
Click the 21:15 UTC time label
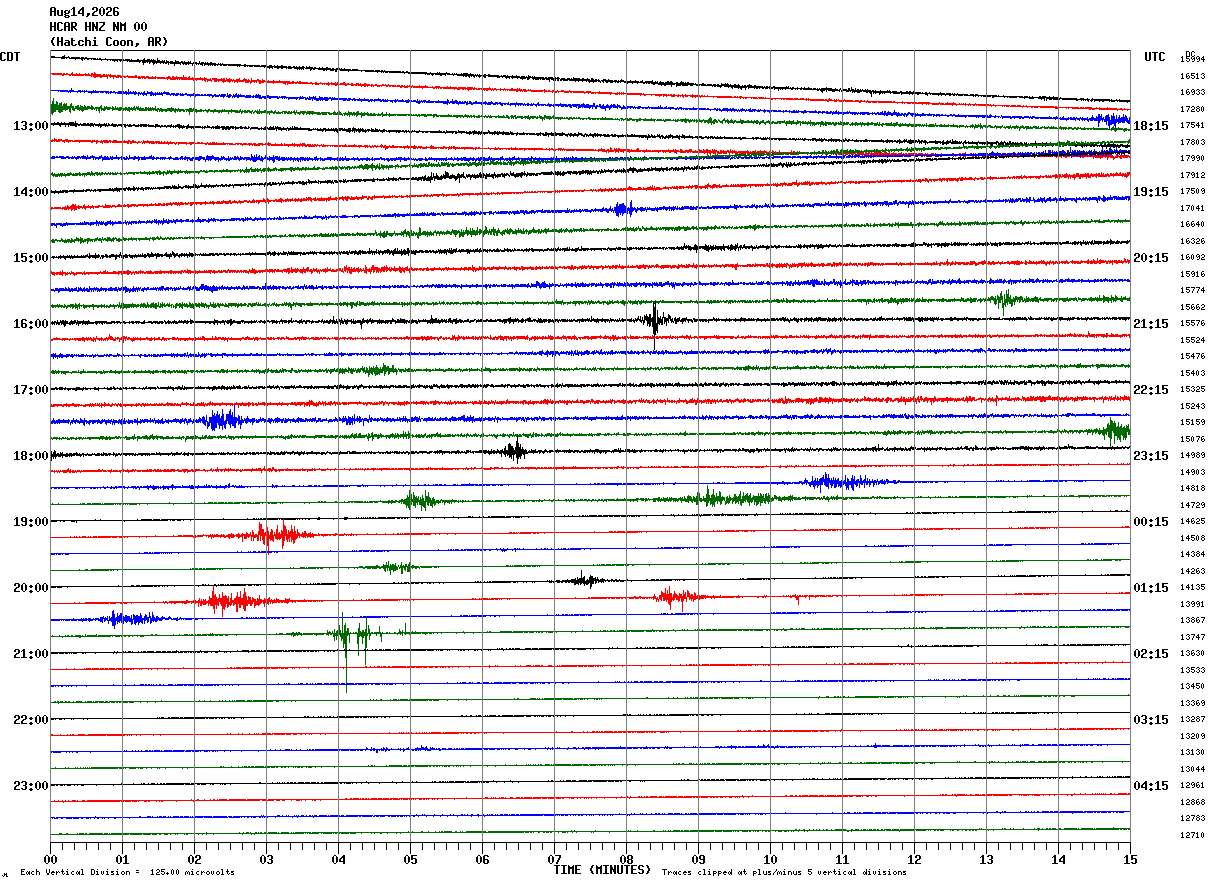point(1151,324)
